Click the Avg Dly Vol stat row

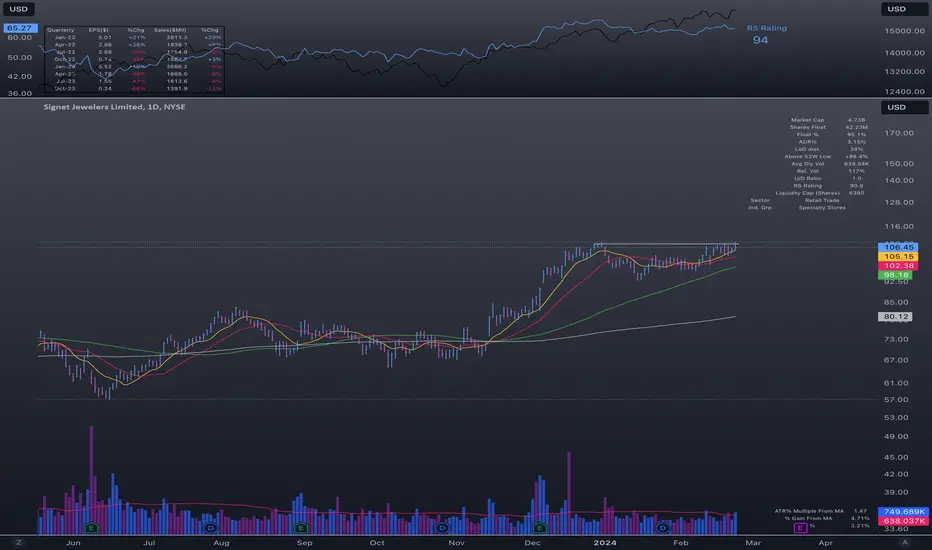coord(830,164)
